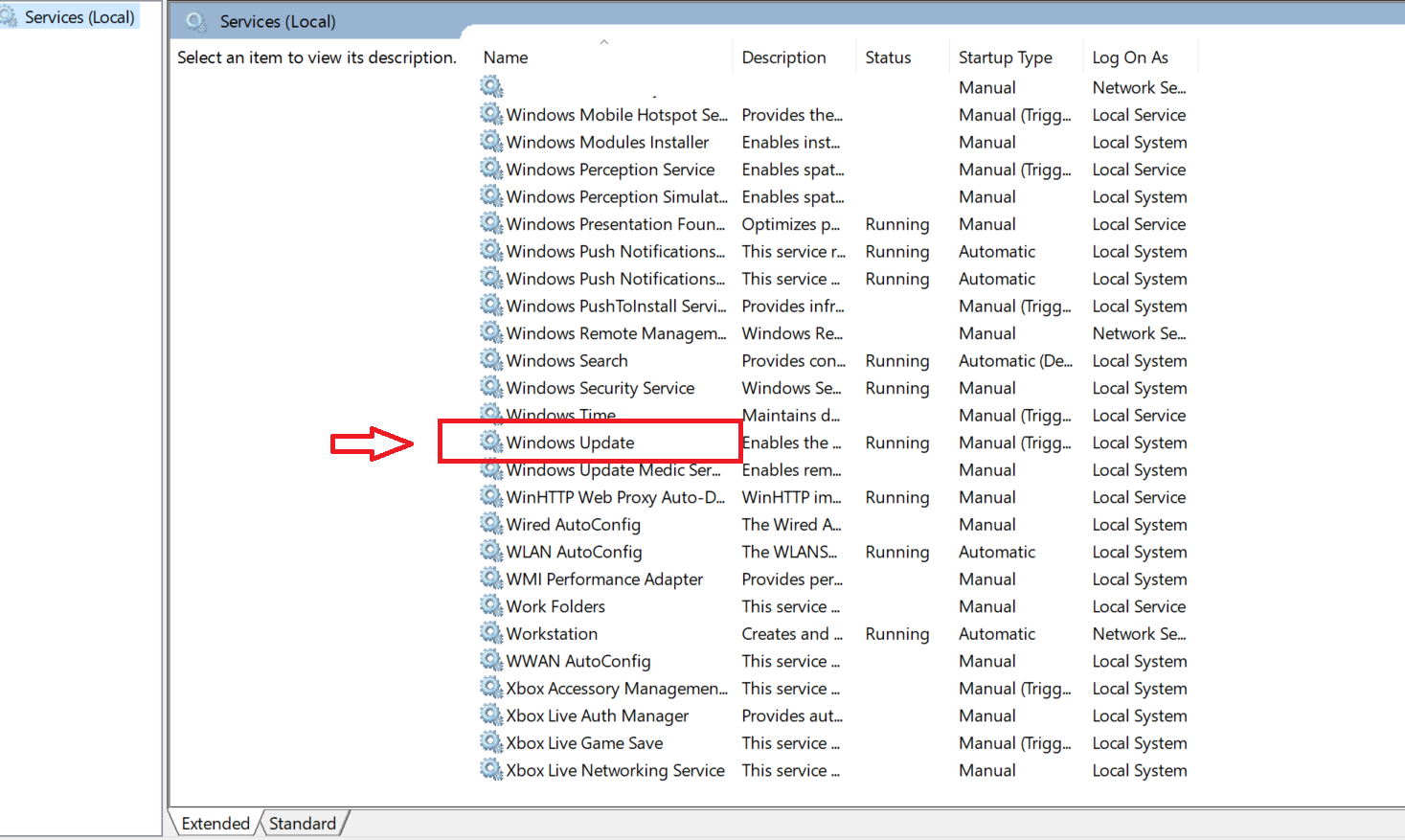Click the gear icon of Windows Update Medic Service
Image resolution: width=1405 pixels, height=840 pixels.
pyautogui.click(x=491, y=469)
